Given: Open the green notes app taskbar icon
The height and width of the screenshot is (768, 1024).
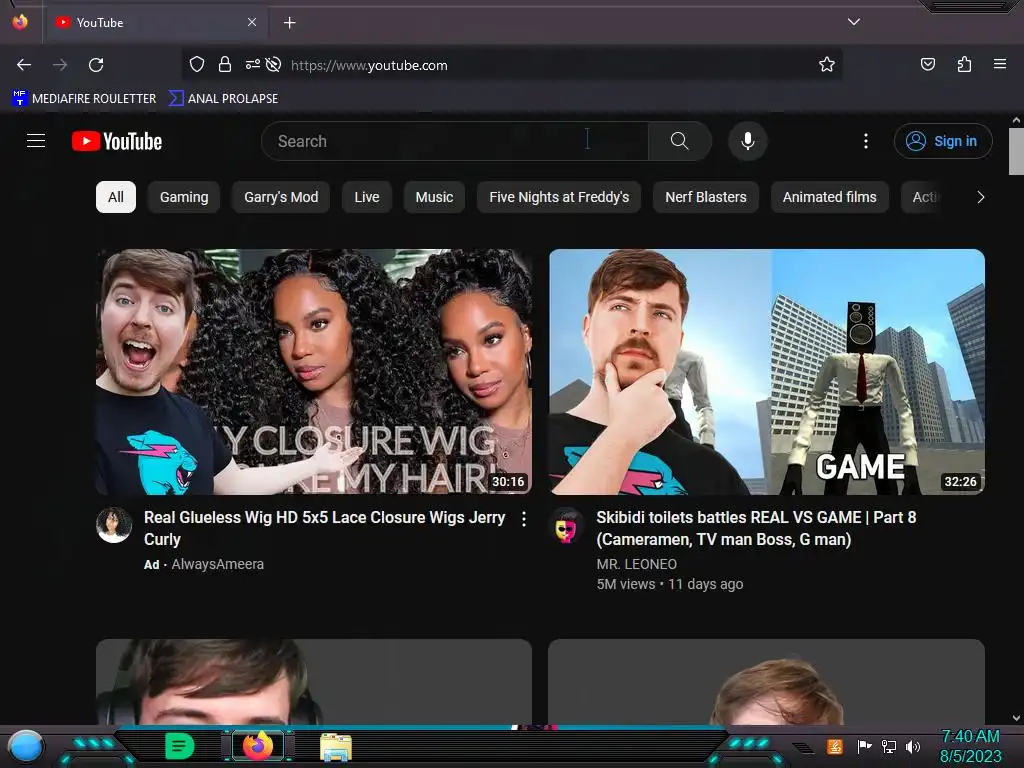Looking at the screenshot, I should click(179, 746).
